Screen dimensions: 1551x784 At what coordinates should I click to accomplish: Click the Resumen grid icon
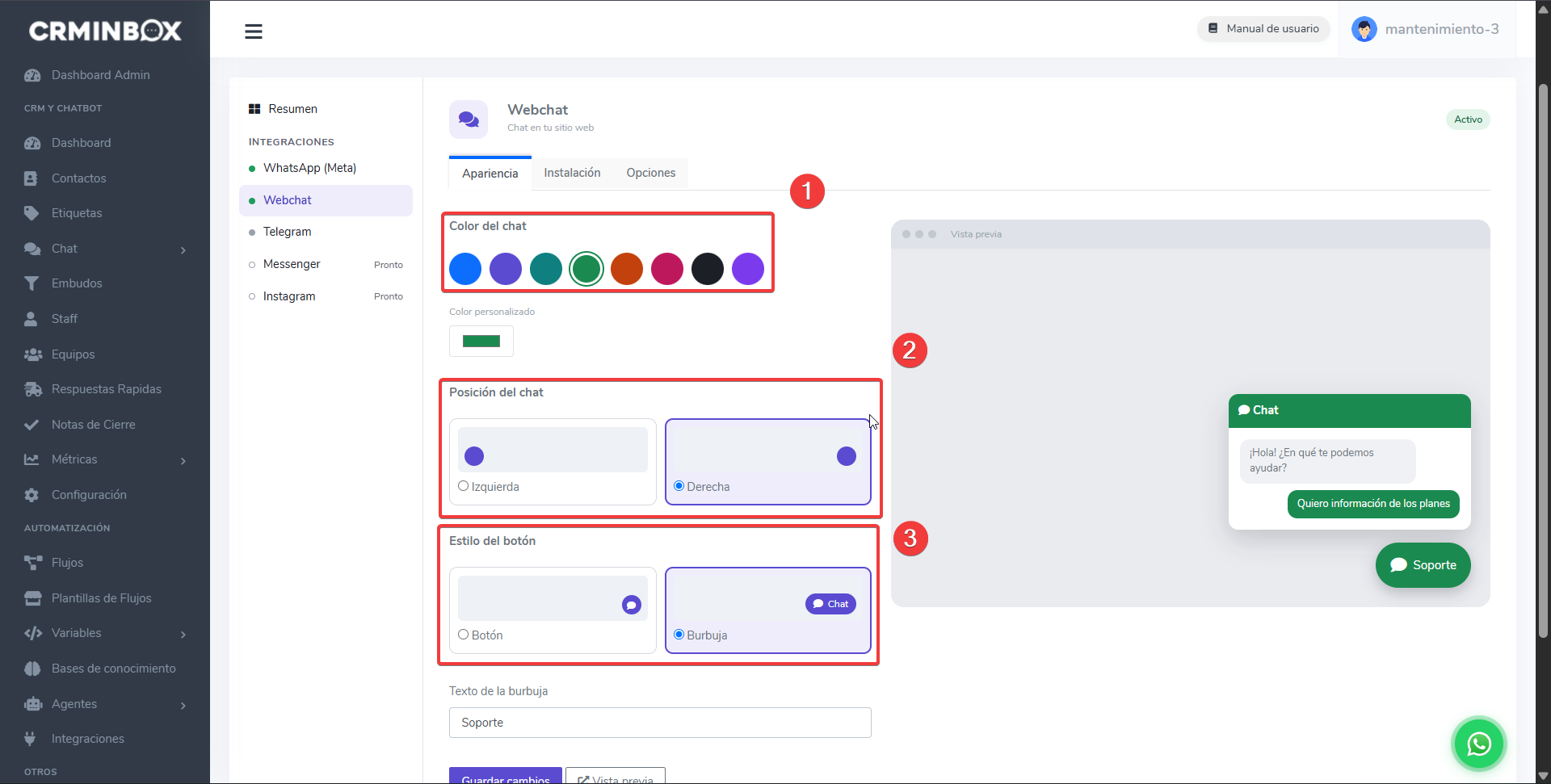point(254,109)
